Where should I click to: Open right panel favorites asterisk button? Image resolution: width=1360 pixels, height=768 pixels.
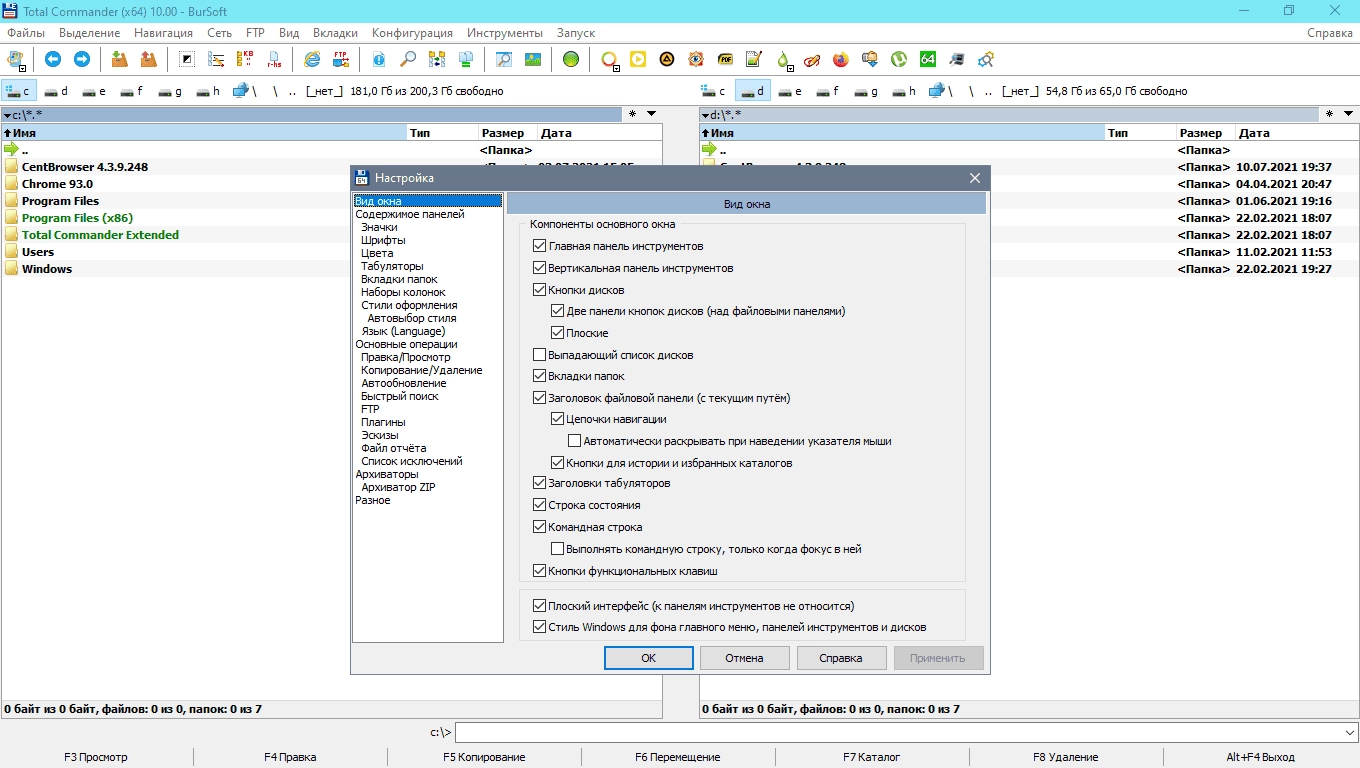click(x=1329, y=115)
